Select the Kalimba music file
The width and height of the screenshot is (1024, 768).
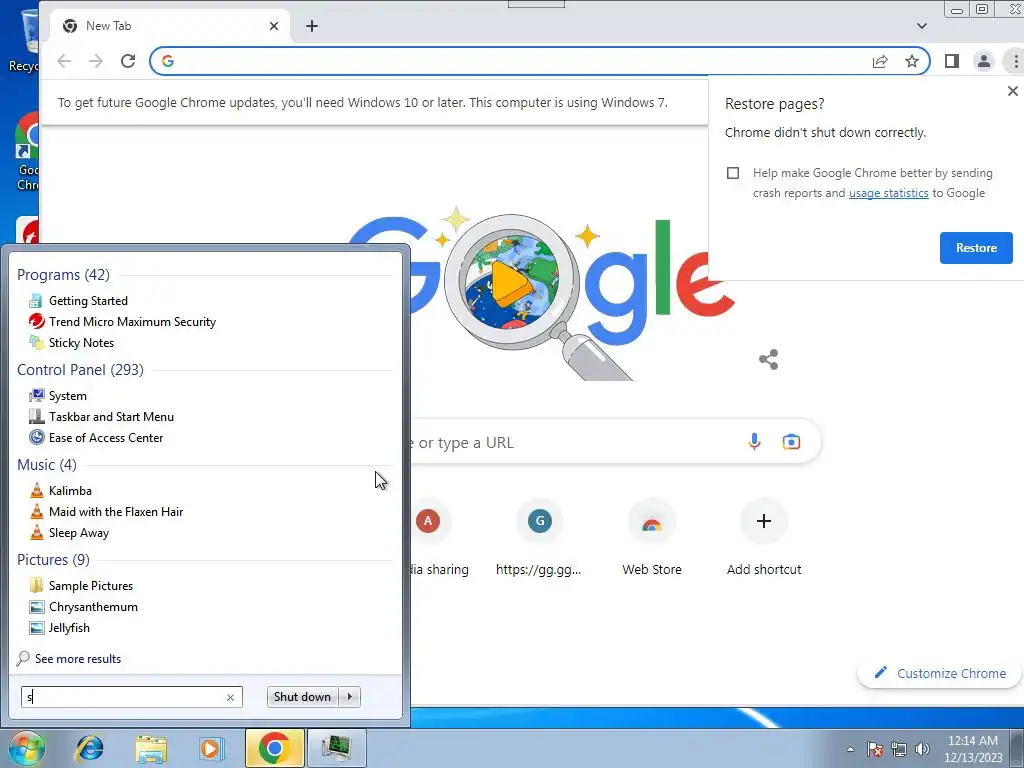[x=60, y=491]
